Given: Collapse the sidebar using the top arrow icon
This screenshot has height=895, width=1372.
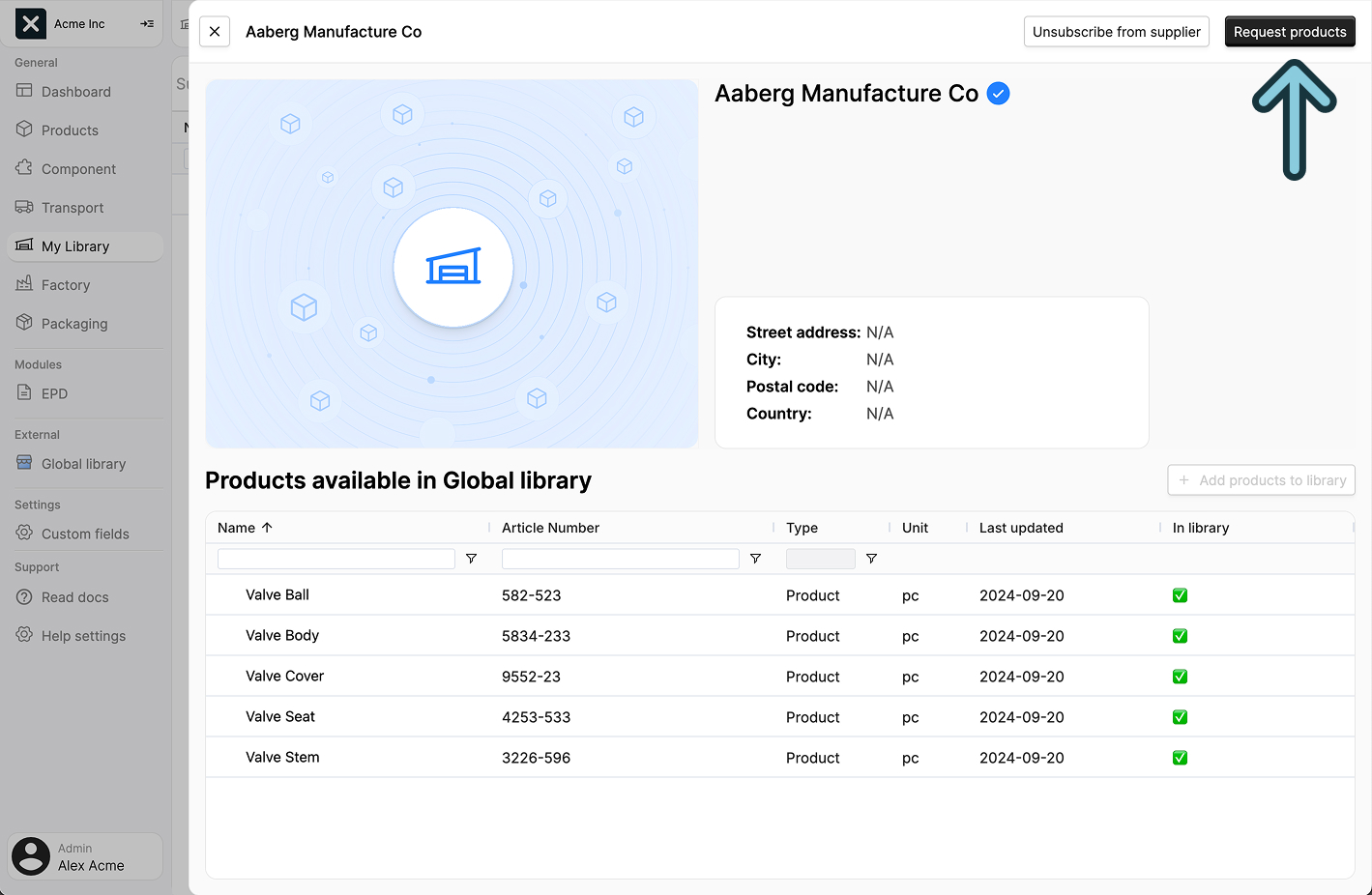Looking at the screenshot, I should pos(145,23).
